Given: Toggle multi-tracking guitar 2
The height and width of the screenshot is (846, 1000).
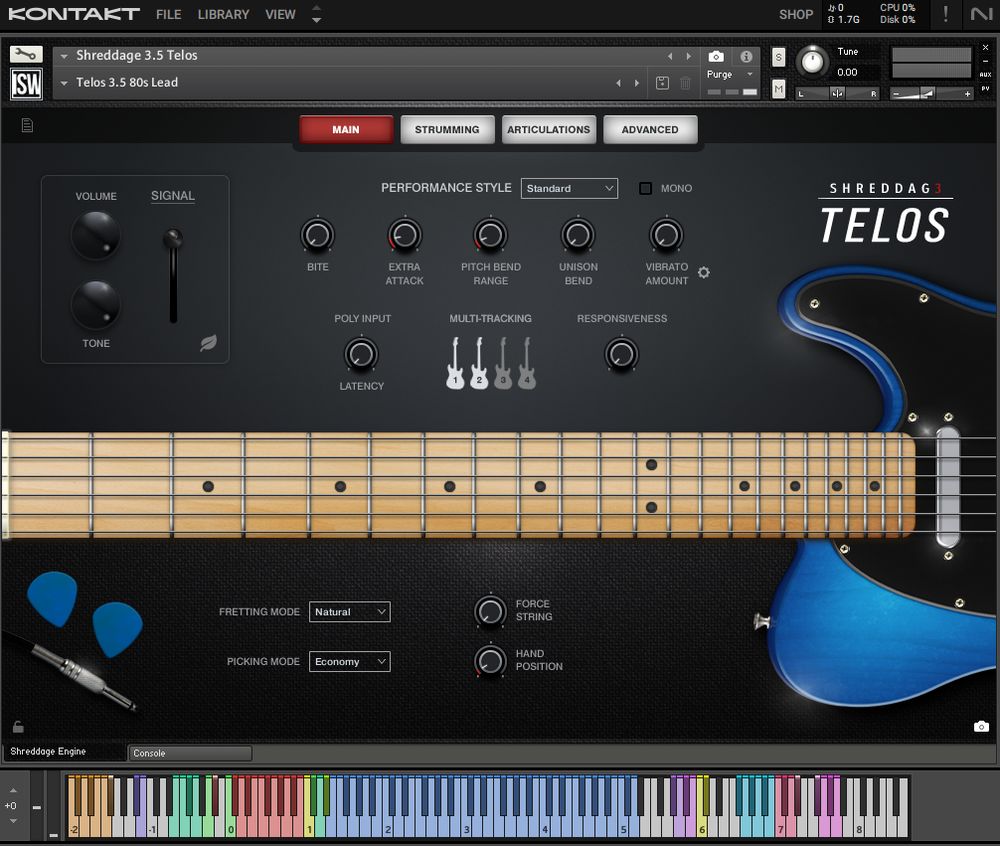Looking at the screenshot, I should click(x=479, y=363).
